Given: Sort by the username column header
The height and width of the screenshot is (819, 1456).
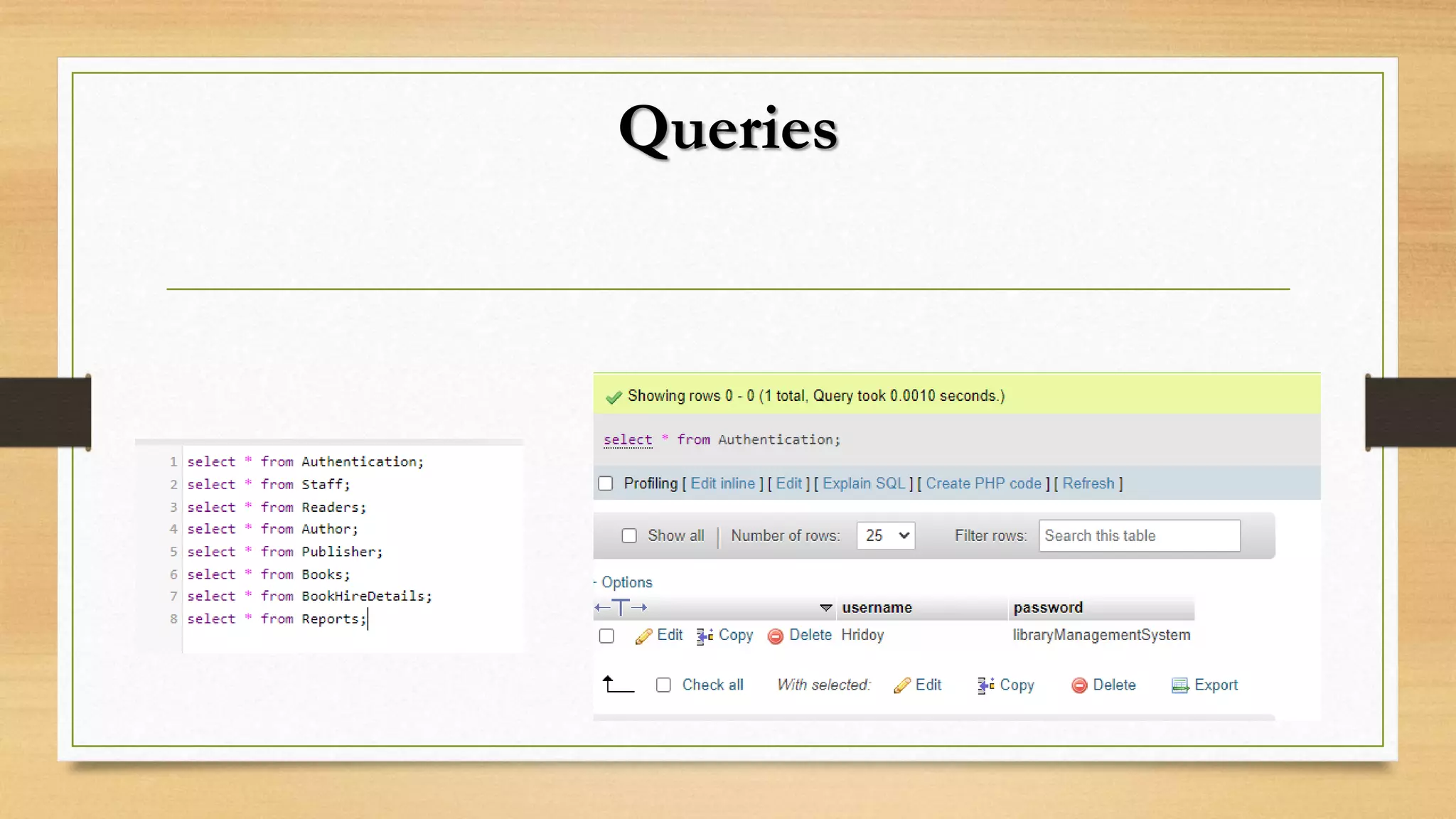Looking at the screenshot, I should tap(877, 608).
